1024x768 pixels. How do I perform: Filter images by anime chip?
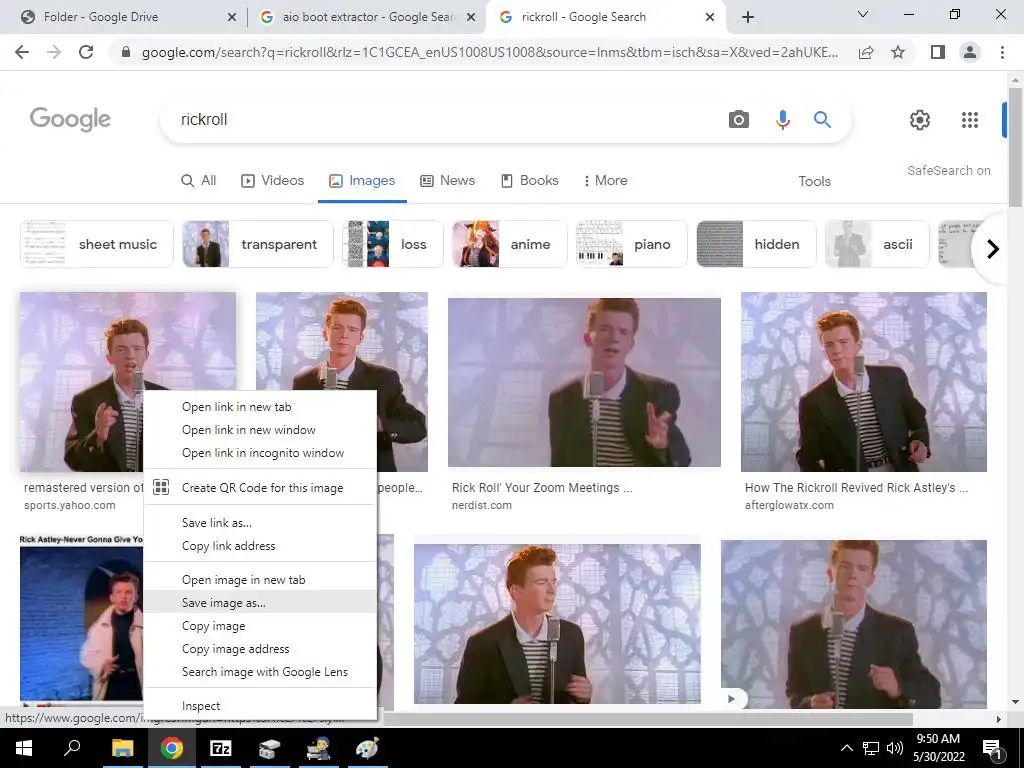[509, 244]
